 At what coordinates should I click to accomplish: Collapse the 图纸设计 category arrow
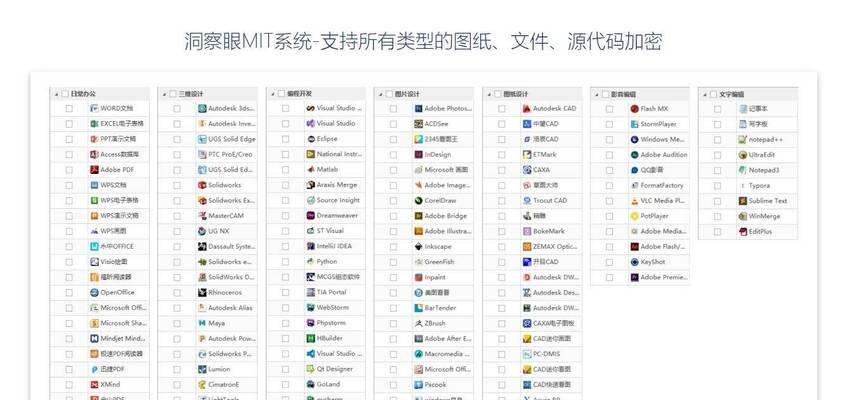(489, 94)
